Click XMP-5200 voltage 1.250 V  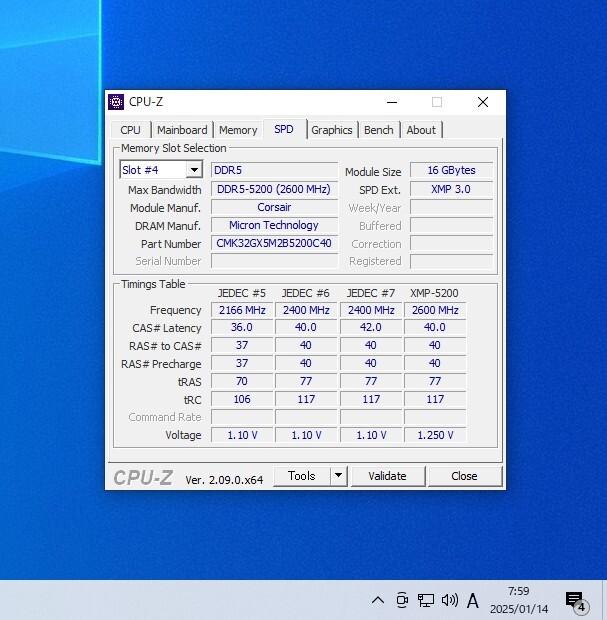tap(435, 435)
